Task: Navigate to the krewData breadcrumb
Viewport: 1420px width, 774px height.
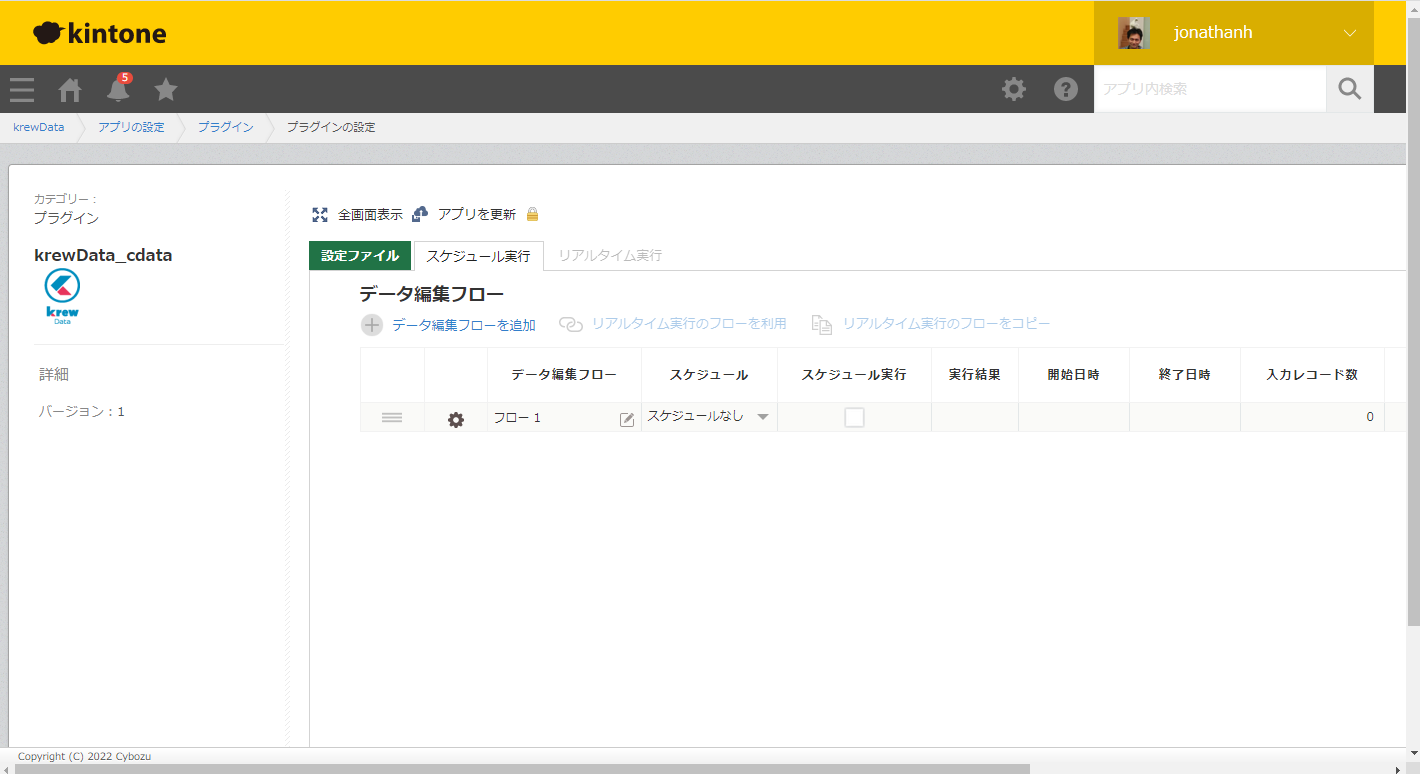Action: (x=39, y=127)
